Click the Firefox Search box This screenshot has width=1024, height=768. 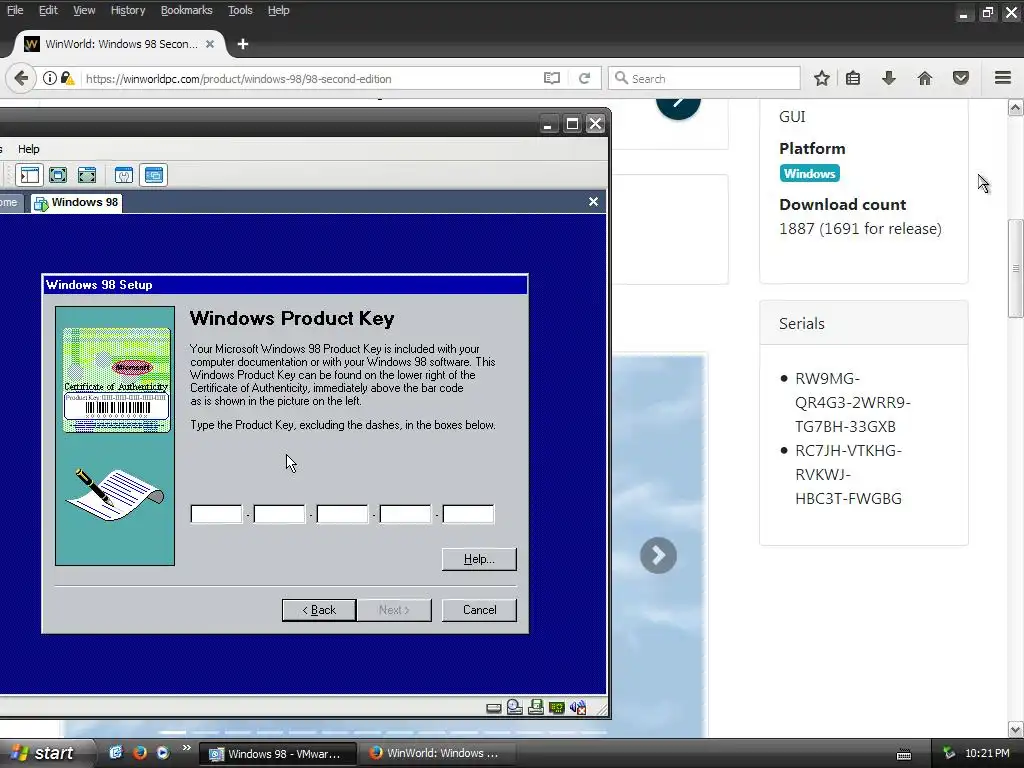(704, 78)
